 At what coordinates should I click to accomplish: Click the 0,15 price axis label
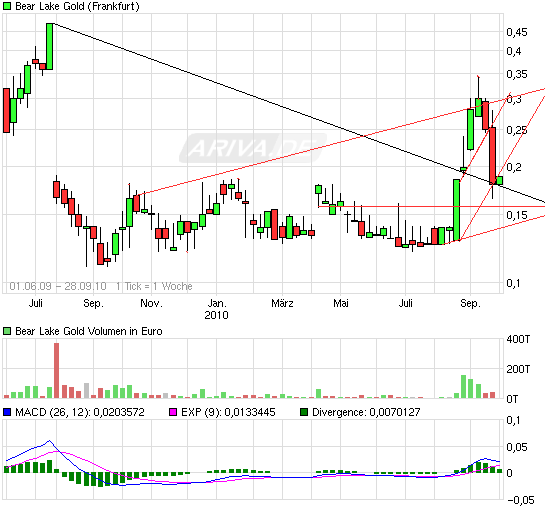517,215
